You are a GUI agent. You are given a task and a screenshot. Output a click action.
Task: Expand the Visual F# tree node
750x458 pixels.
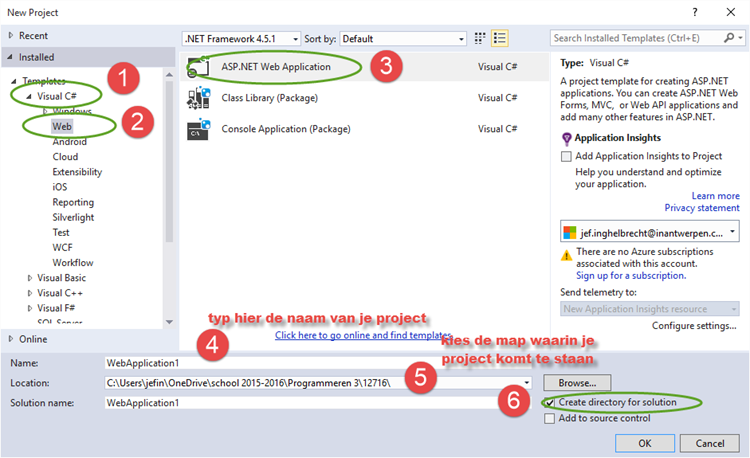click(30, 308)
